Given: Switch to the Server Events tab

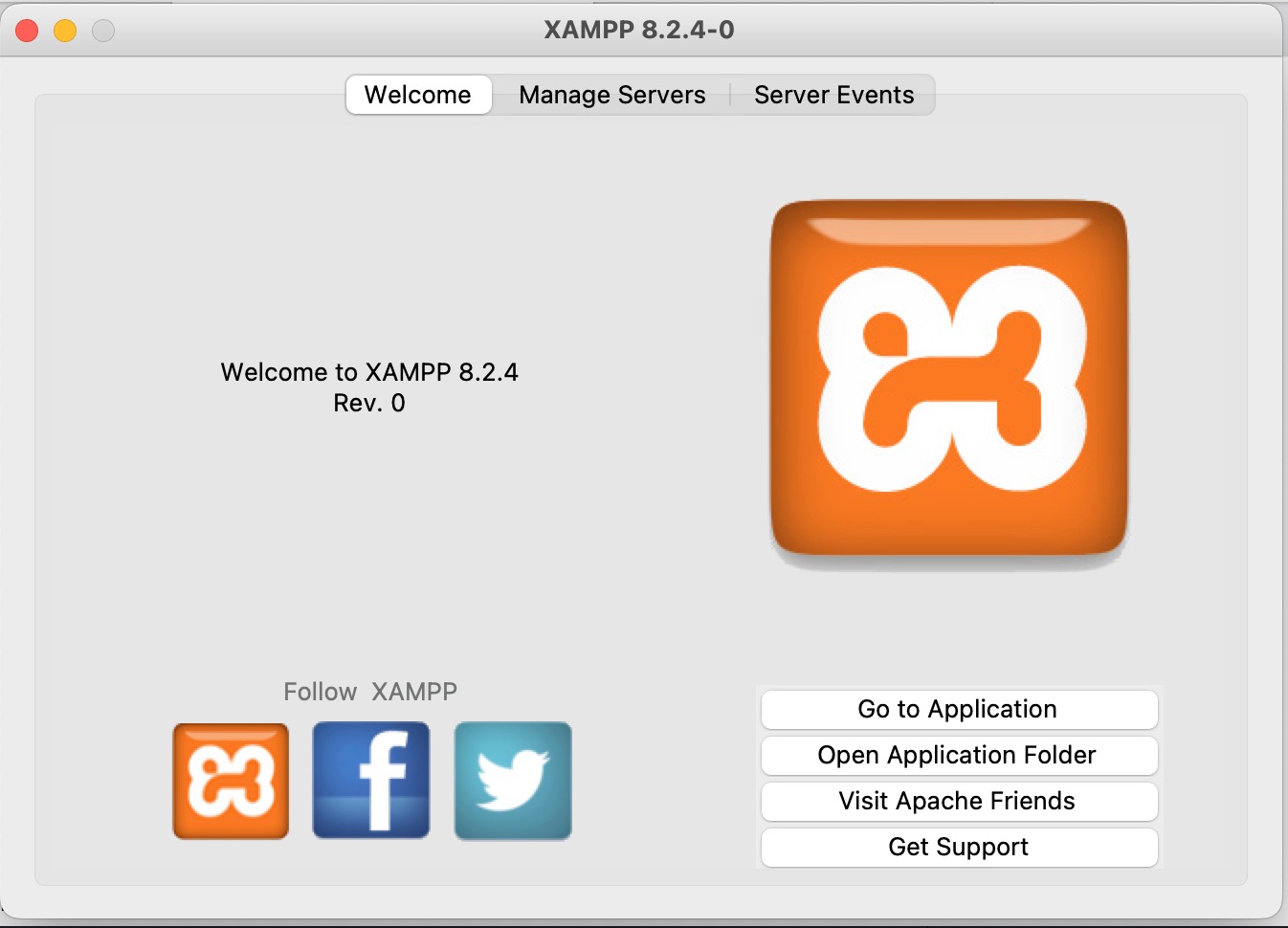Looking at the screenshot, I should tap(833, 95).
